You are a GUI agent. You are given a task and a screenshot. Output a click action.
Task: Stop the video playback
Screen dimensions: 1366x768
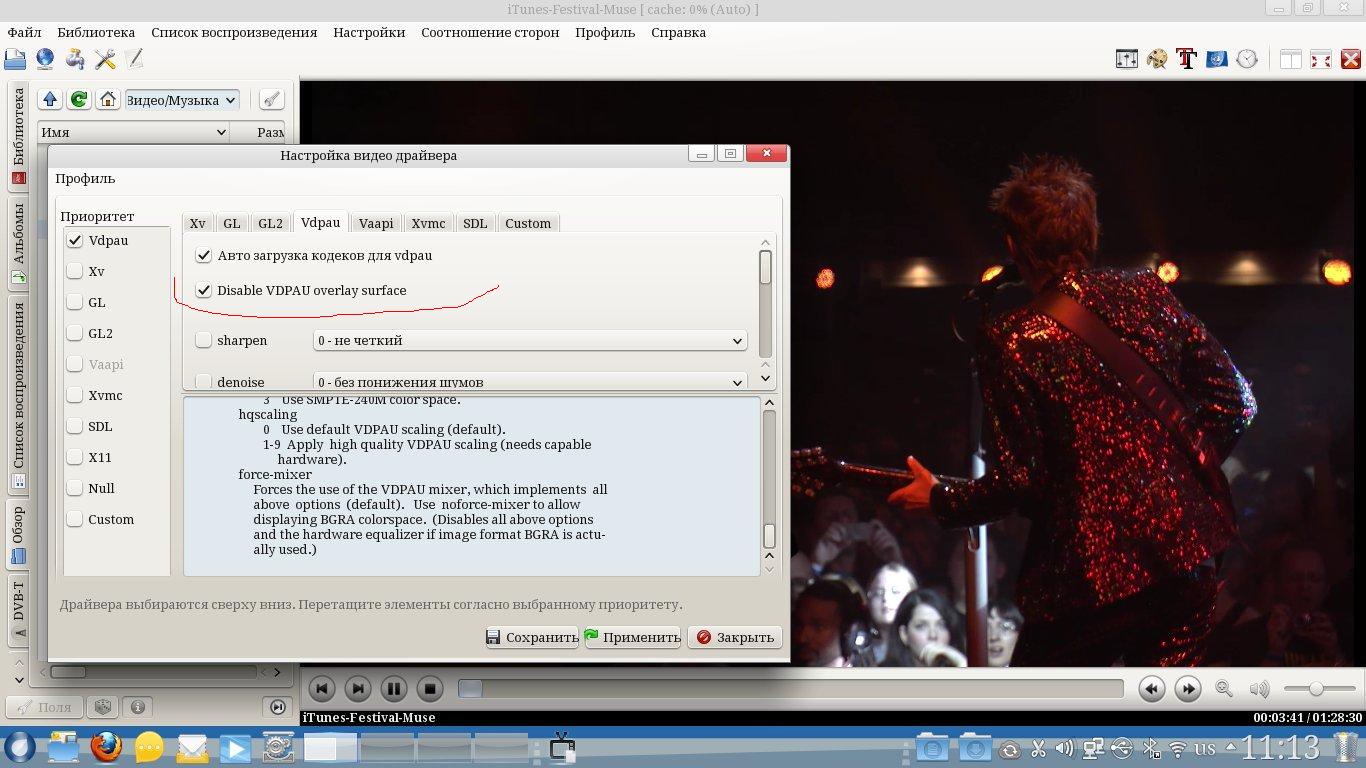[x=430, y=688]
